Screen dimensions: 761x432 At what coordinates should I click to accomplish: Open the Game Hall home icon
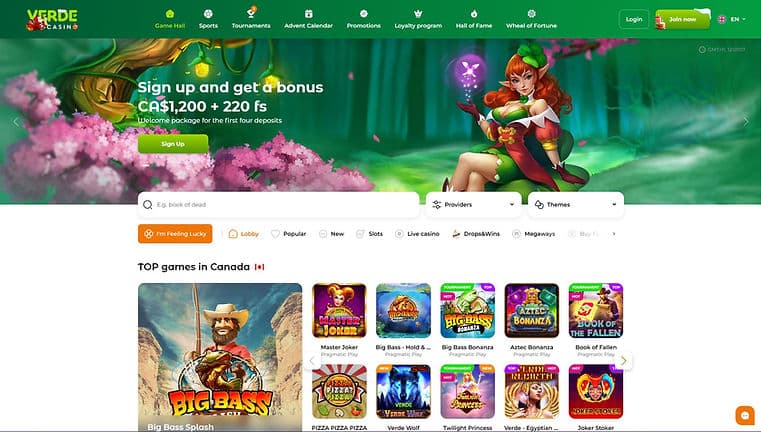(x=169, y=14)
